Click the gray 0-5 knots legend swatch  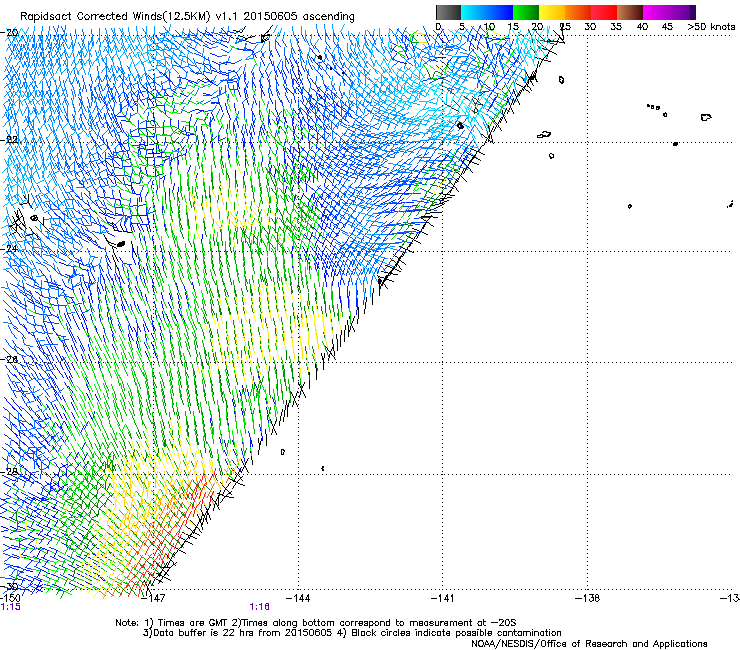point(448,12)
